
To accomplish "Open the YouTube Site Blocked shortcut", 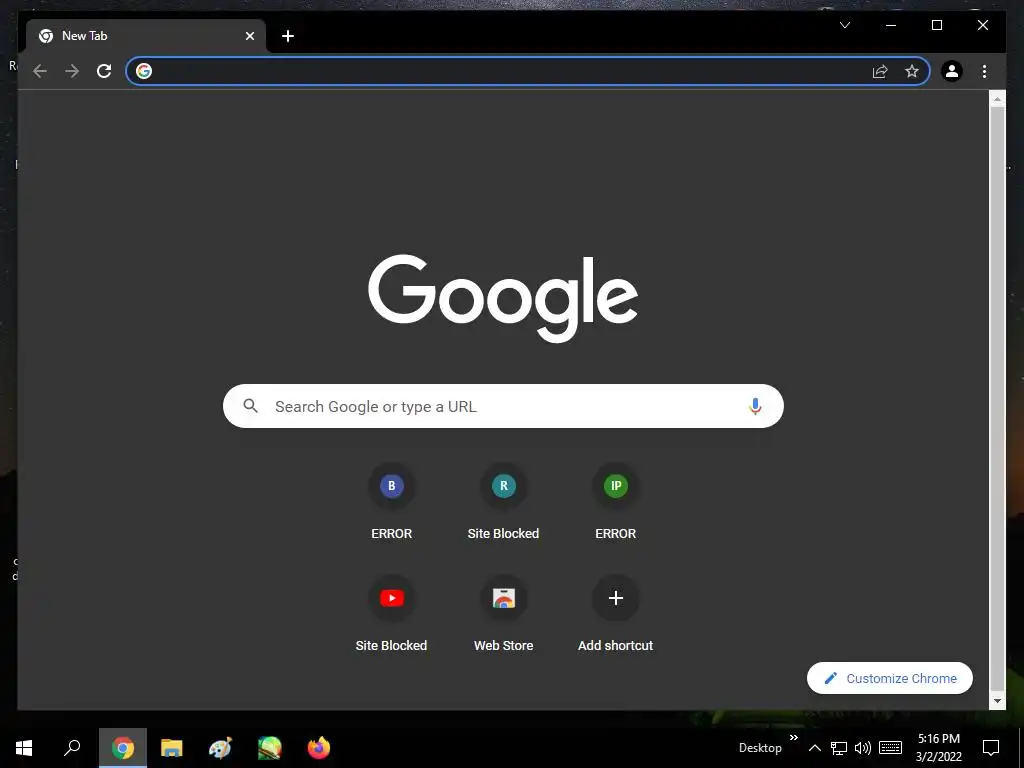I will coord(391,615).
